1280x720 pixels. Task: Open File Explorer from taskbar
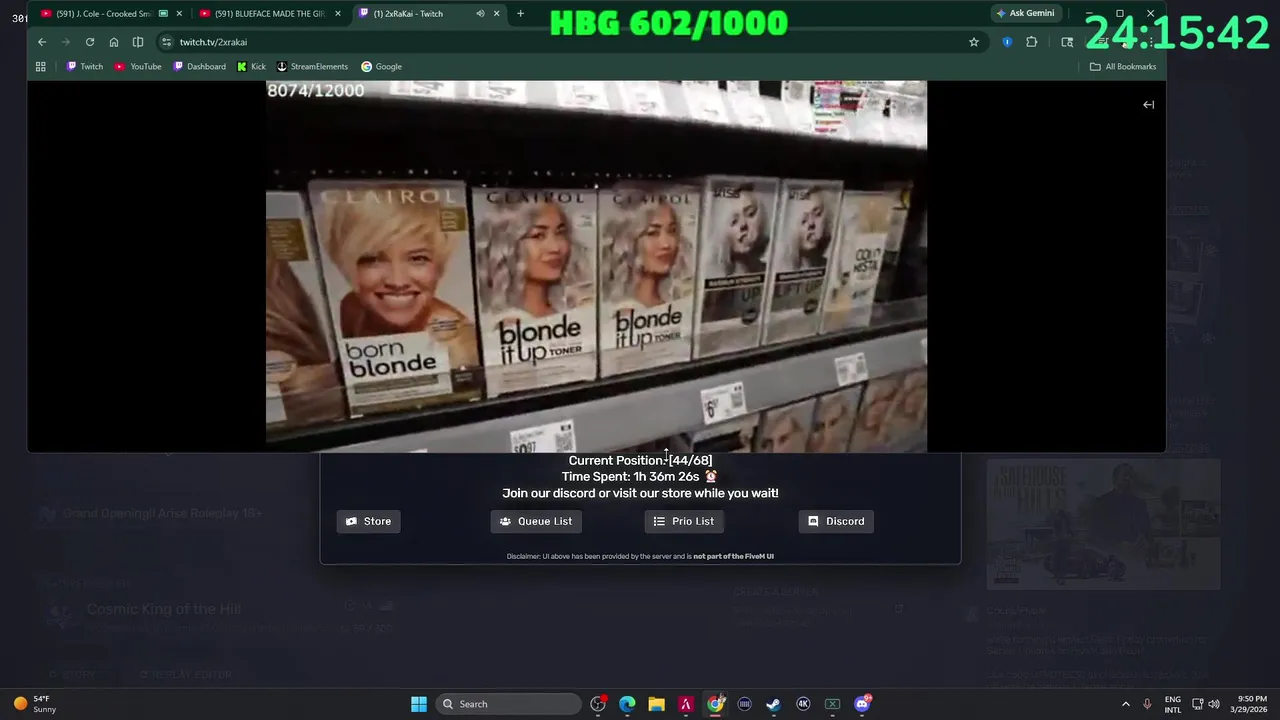pos(656,704)
